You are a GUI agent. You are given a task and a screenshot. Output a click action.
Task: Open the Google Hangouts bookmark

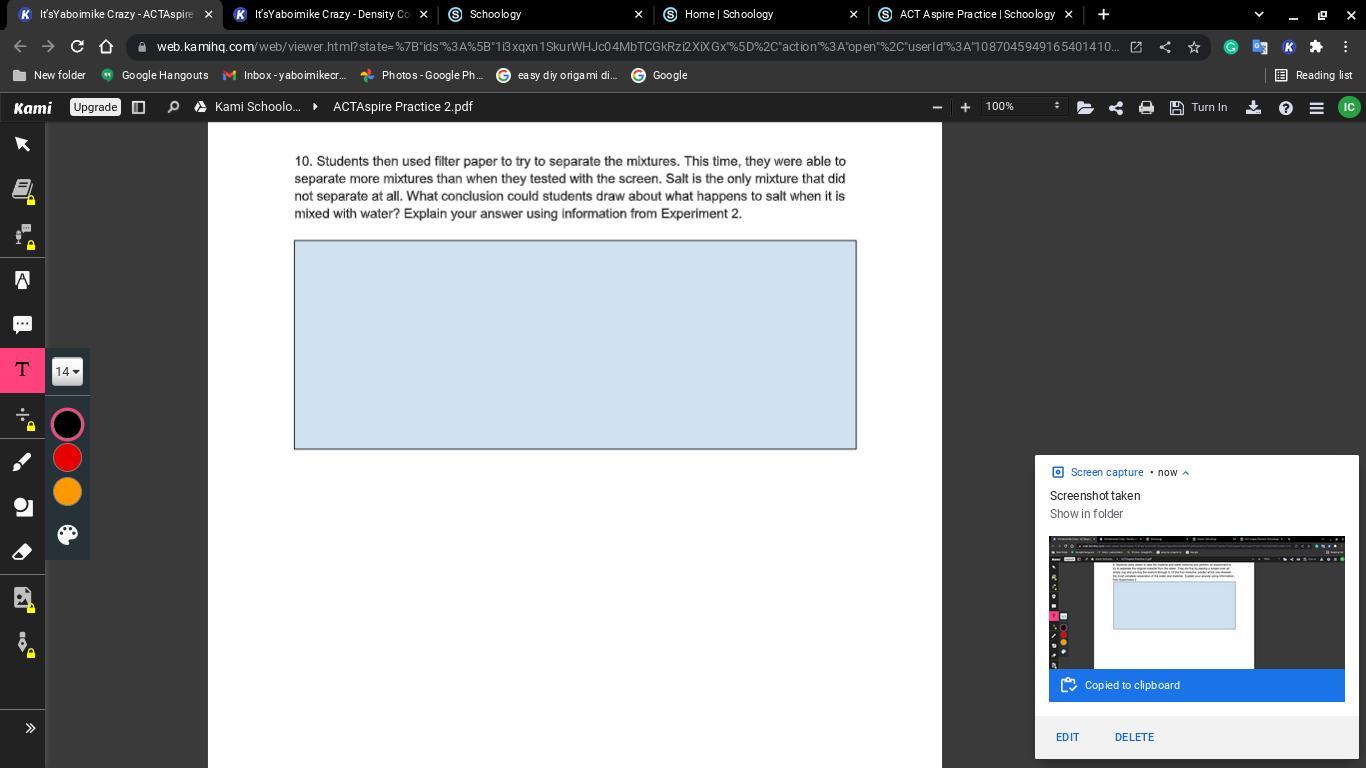pyautogui.click(x=155, y=75)
